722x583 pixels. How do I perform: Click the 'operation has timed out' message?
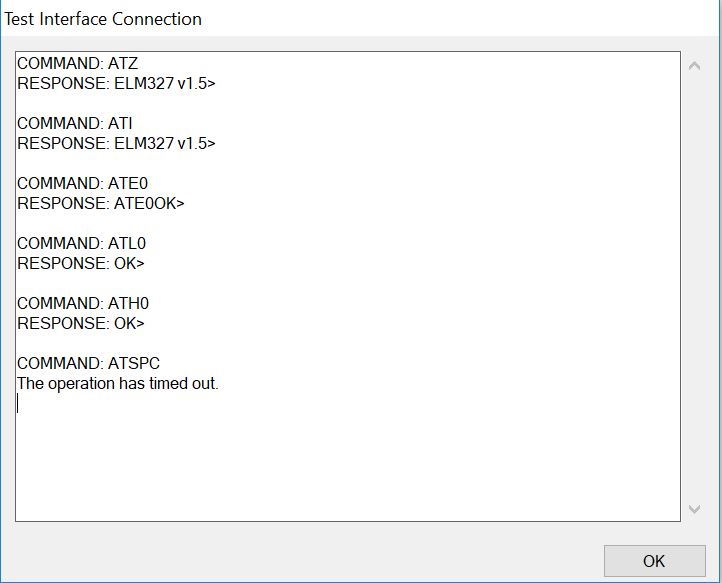click(x=118, y=384)
